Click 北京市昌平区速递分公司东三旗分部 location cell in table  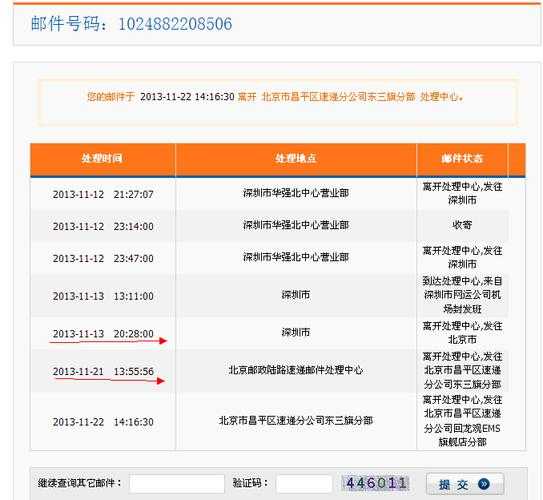[296, 420]
